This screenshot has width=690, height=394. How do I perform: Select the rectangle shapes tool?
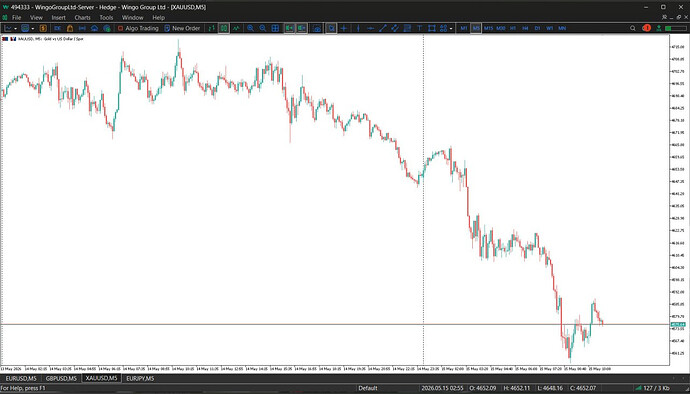point(432,28)
